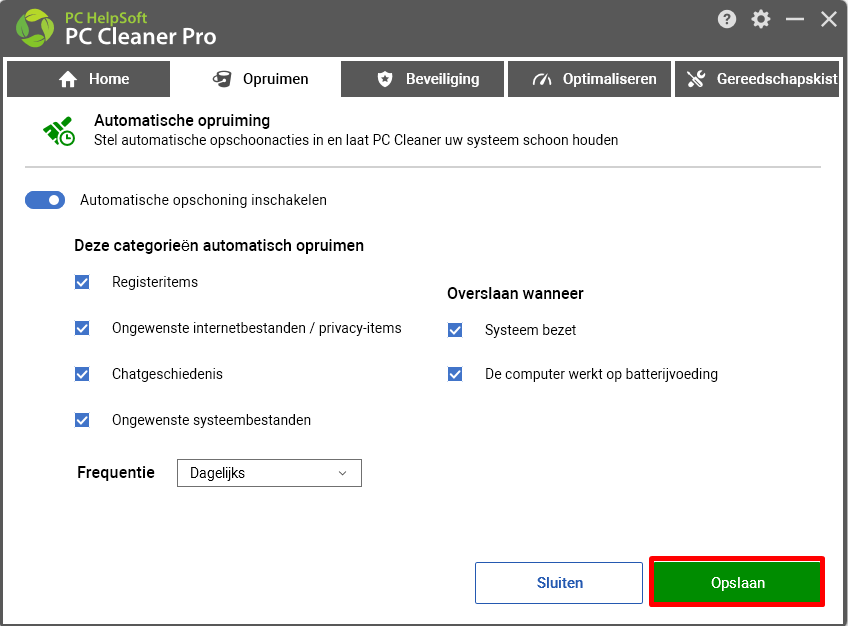Viewport: 848px width, 626px height.
Task: Click the Optimaliseren speedometer icon
Action: point(541,79)
